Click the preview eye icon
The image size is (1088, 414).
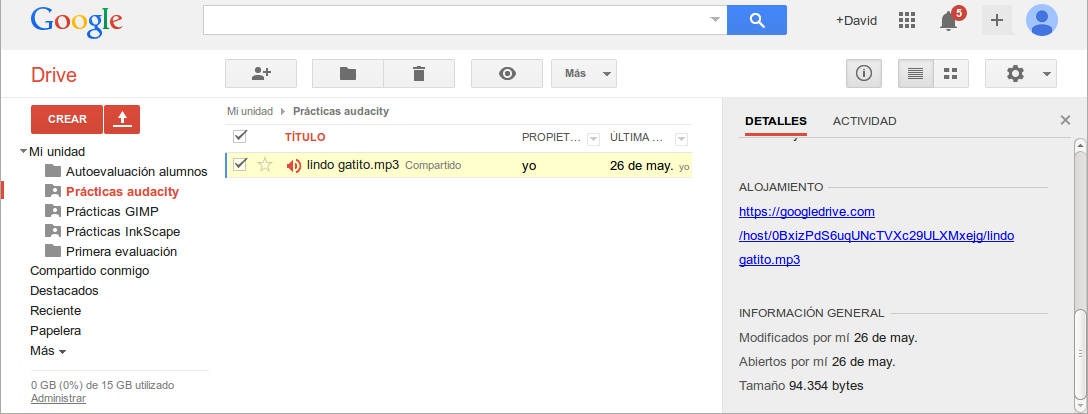(507, 74)
